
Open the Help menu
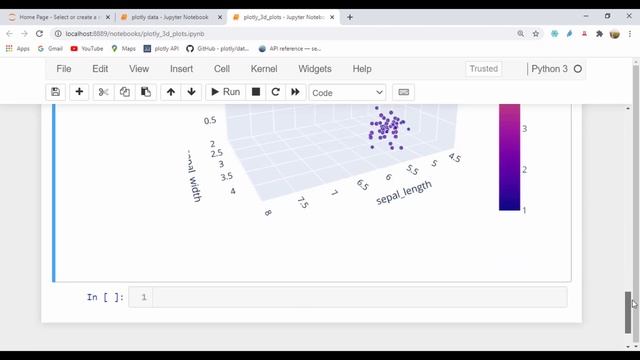(x=362, y=69)
